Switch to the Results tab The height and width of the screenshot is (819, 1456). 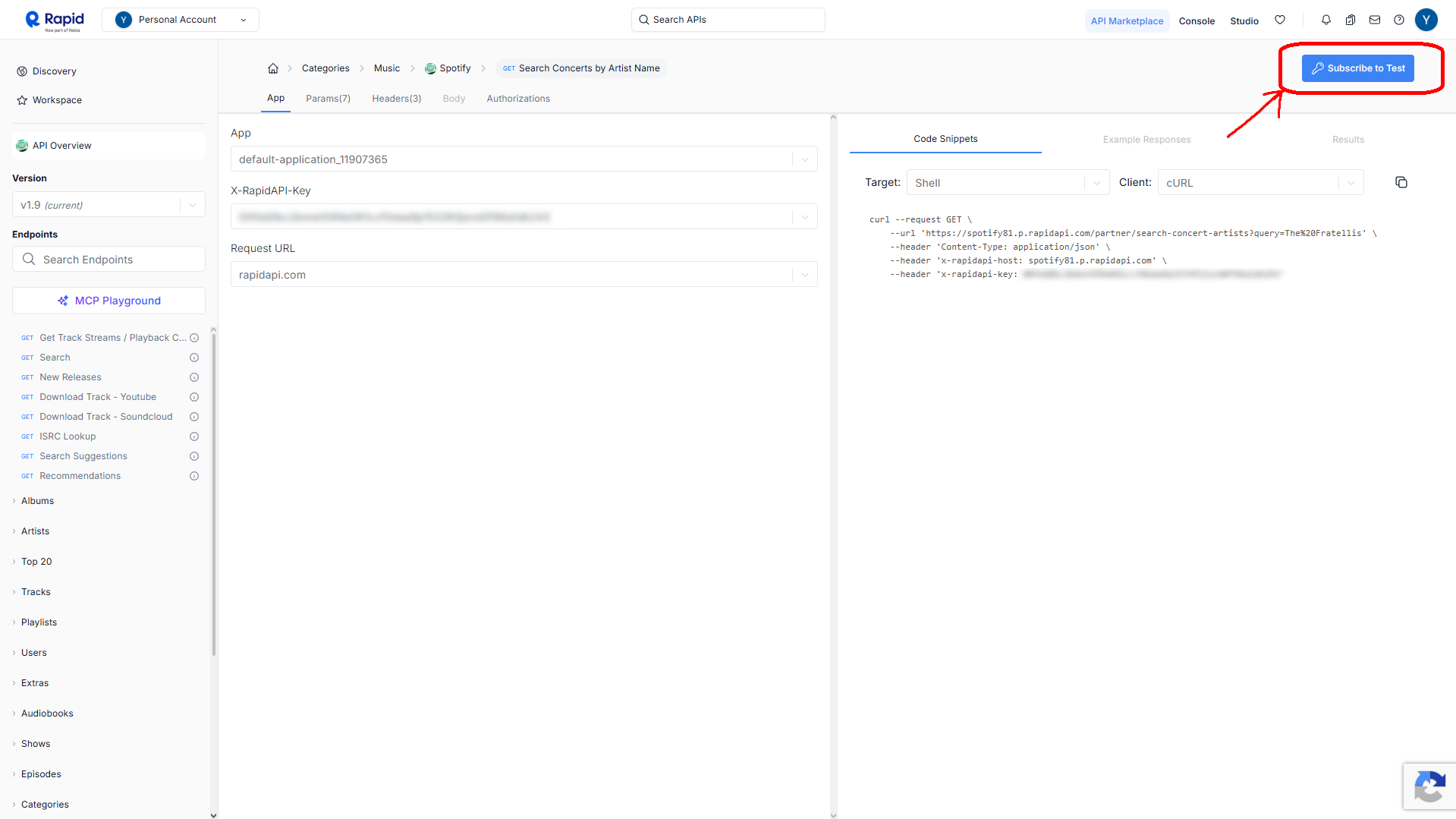(x=1348, y=140)
